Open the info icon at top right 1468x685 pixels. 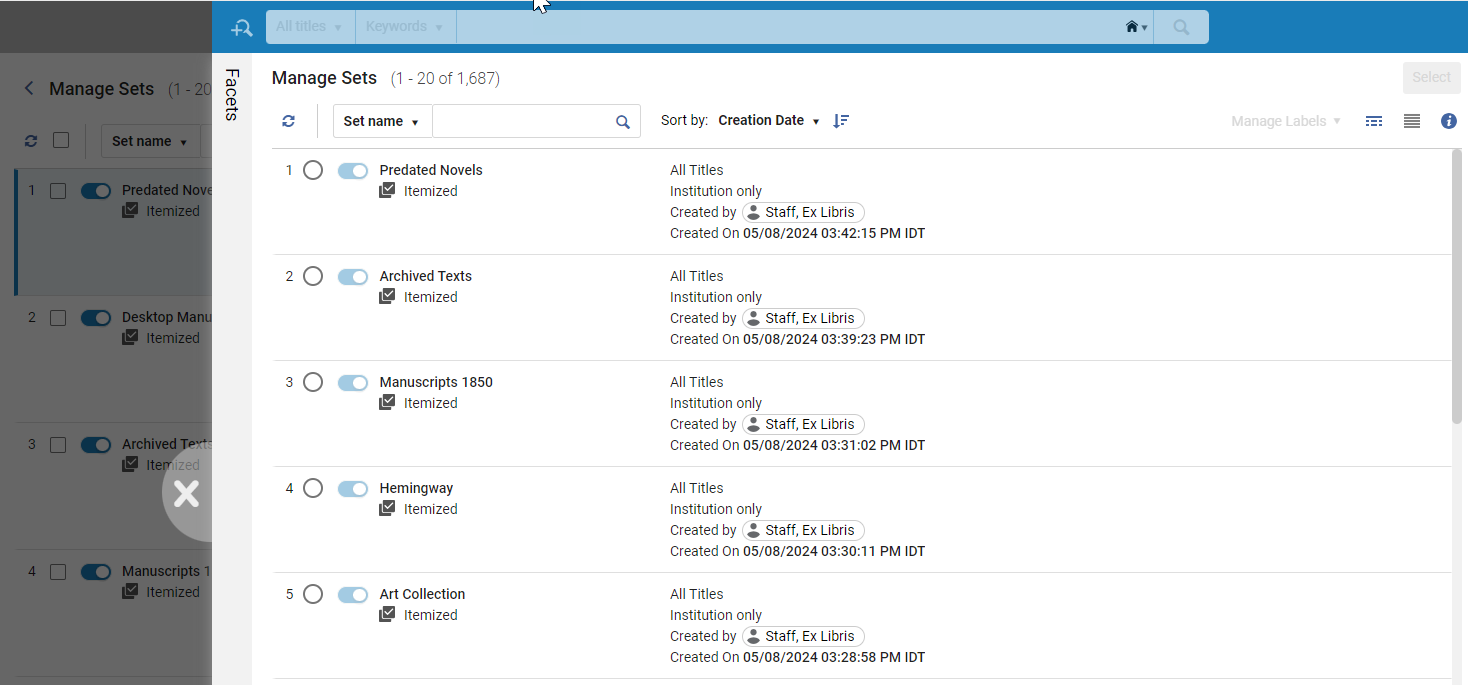[1448, 121]
